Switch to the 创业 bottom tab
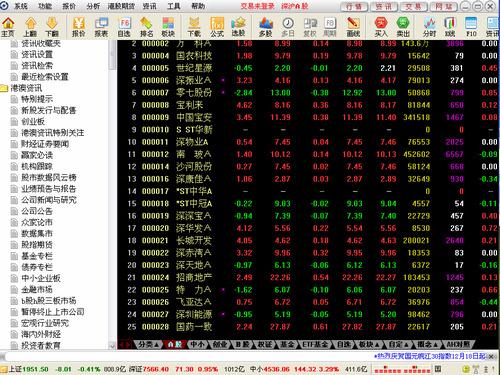The height and width of the screenshot is (375, 500). [x=220, y=344]
